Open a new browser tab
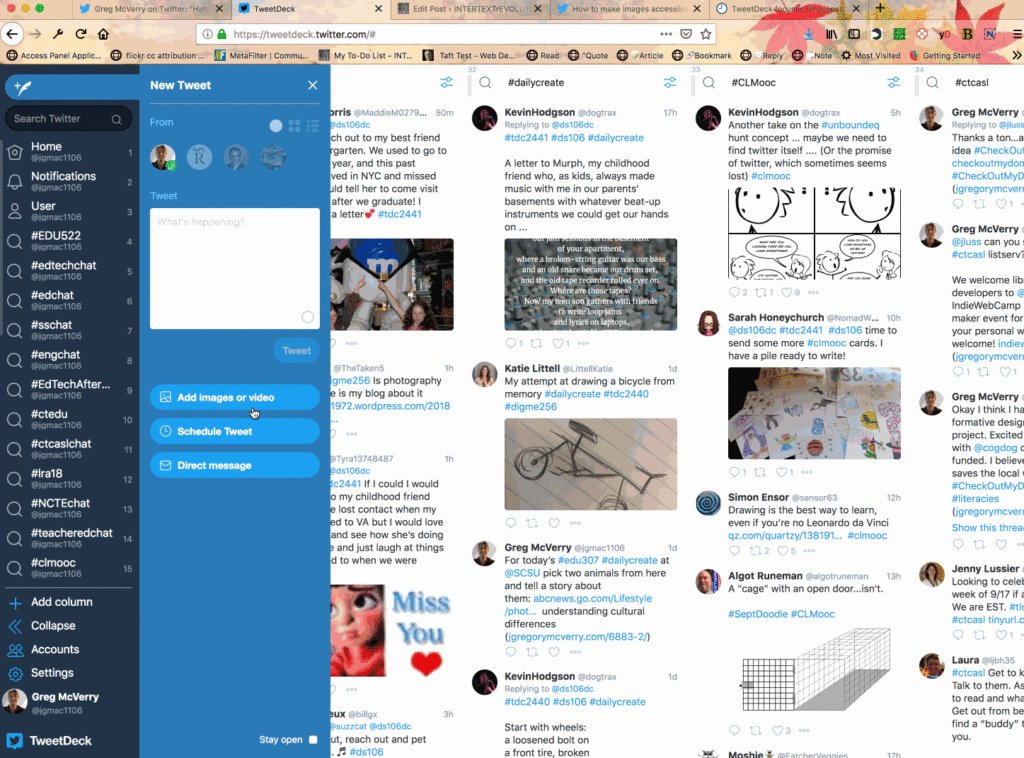1024x758 pixels. [880, 8]
